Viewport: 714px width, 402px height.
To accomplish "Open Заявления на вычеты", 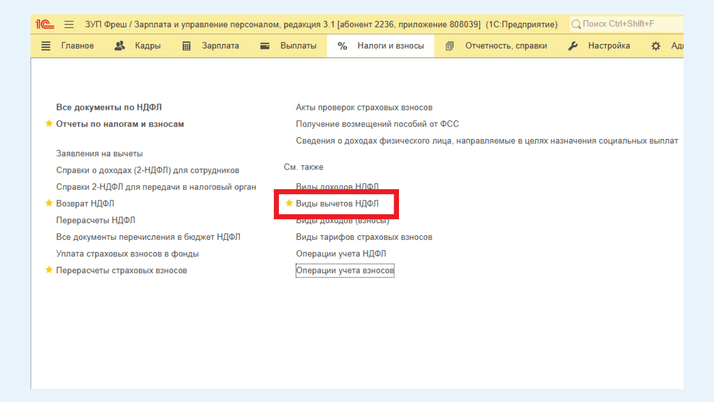I will (x=99, y=154).
